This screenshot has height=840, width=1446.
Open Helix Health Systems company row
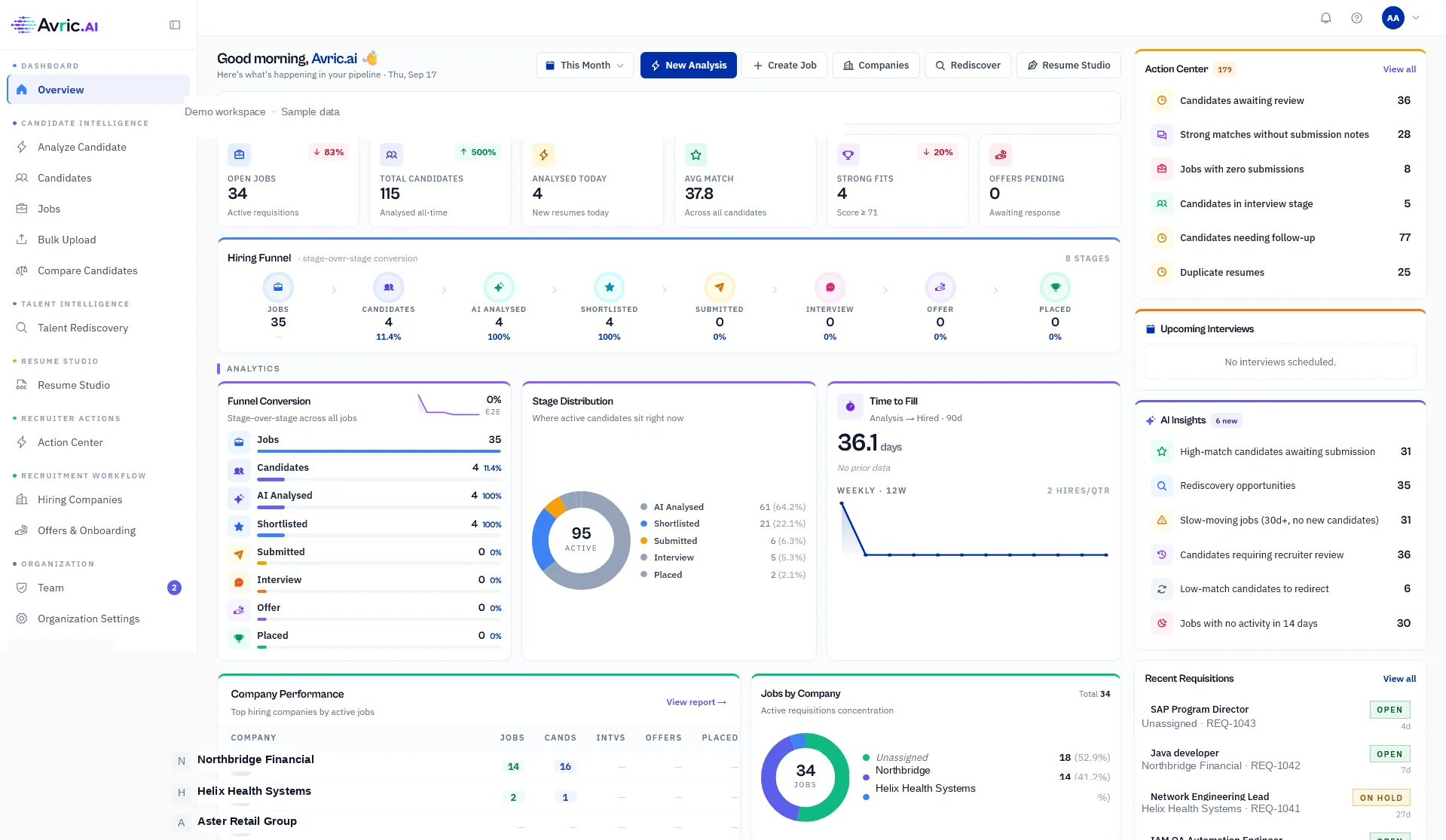(x=478, y=796)
